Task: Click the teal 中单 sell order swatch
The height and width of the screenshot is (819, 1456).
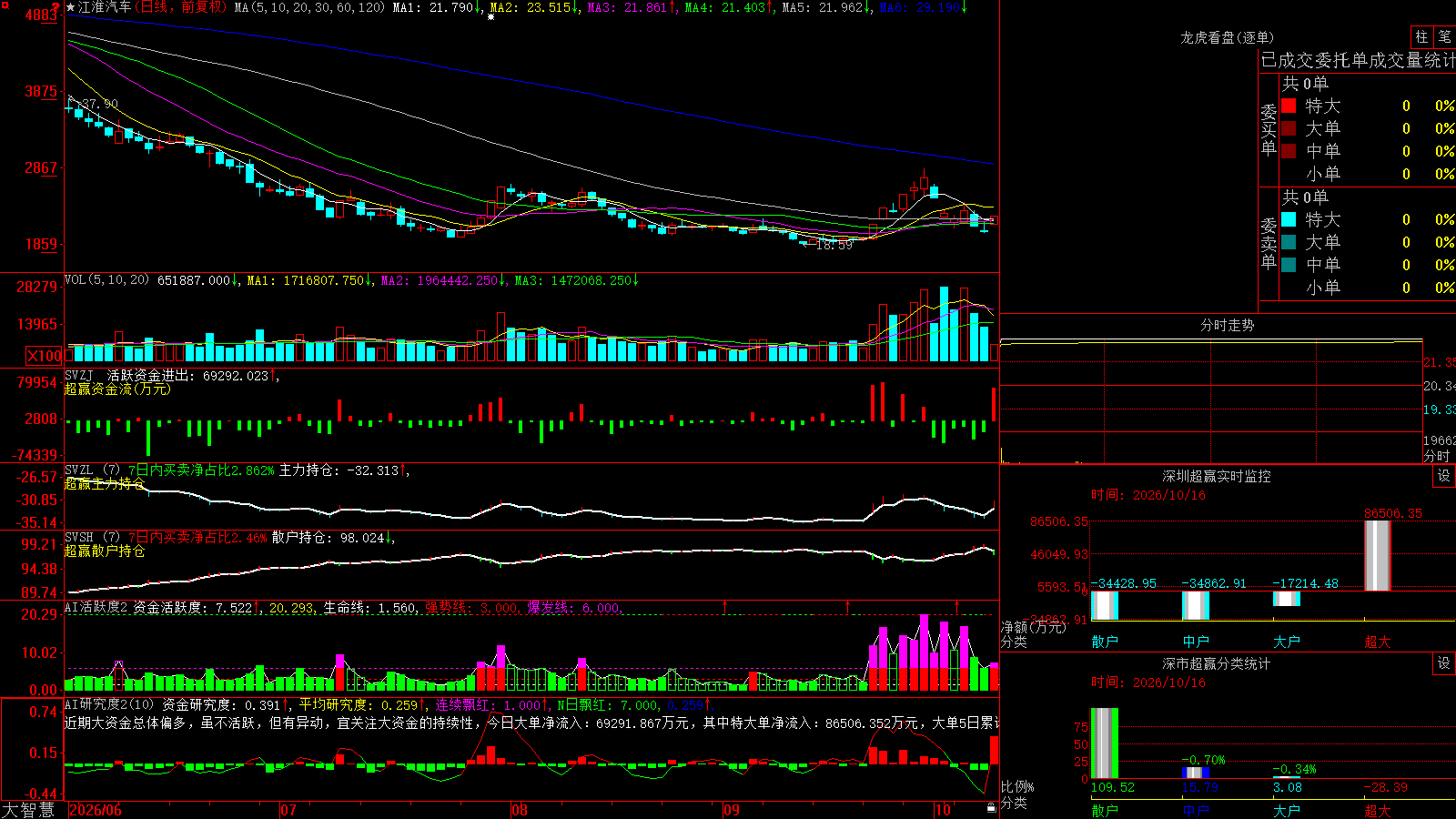Action: tap(1289, 265)
